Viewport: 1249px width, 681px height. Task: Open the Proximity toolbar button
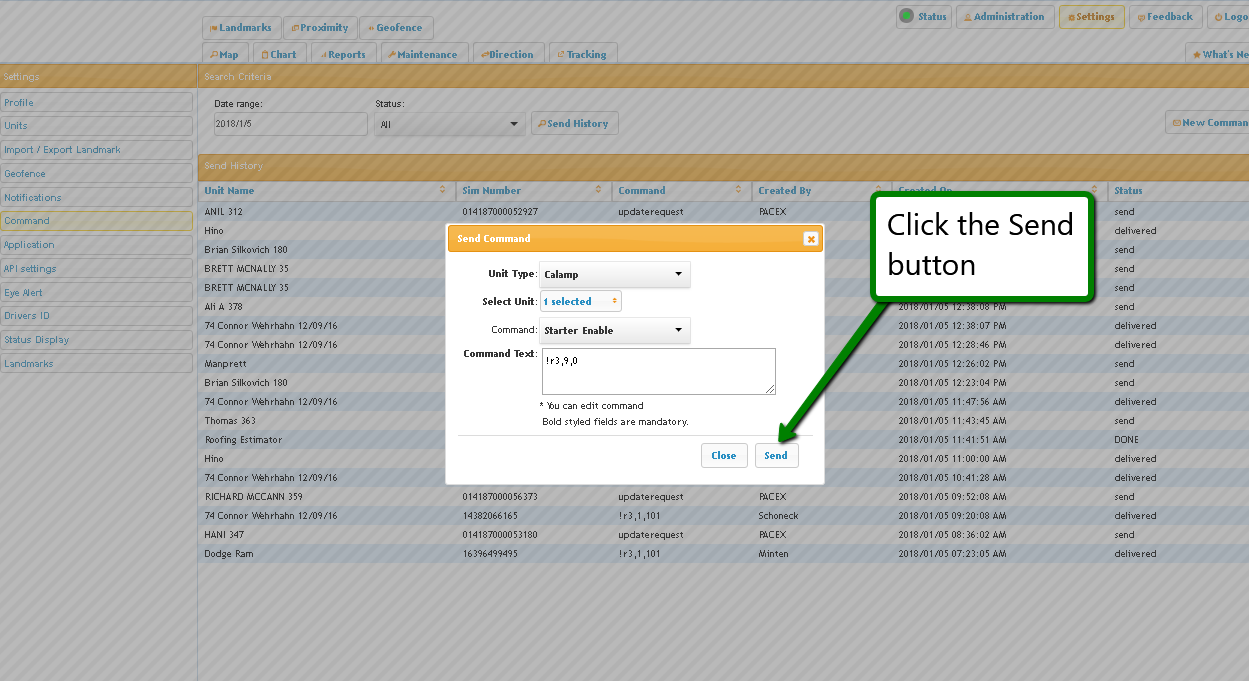320,28
